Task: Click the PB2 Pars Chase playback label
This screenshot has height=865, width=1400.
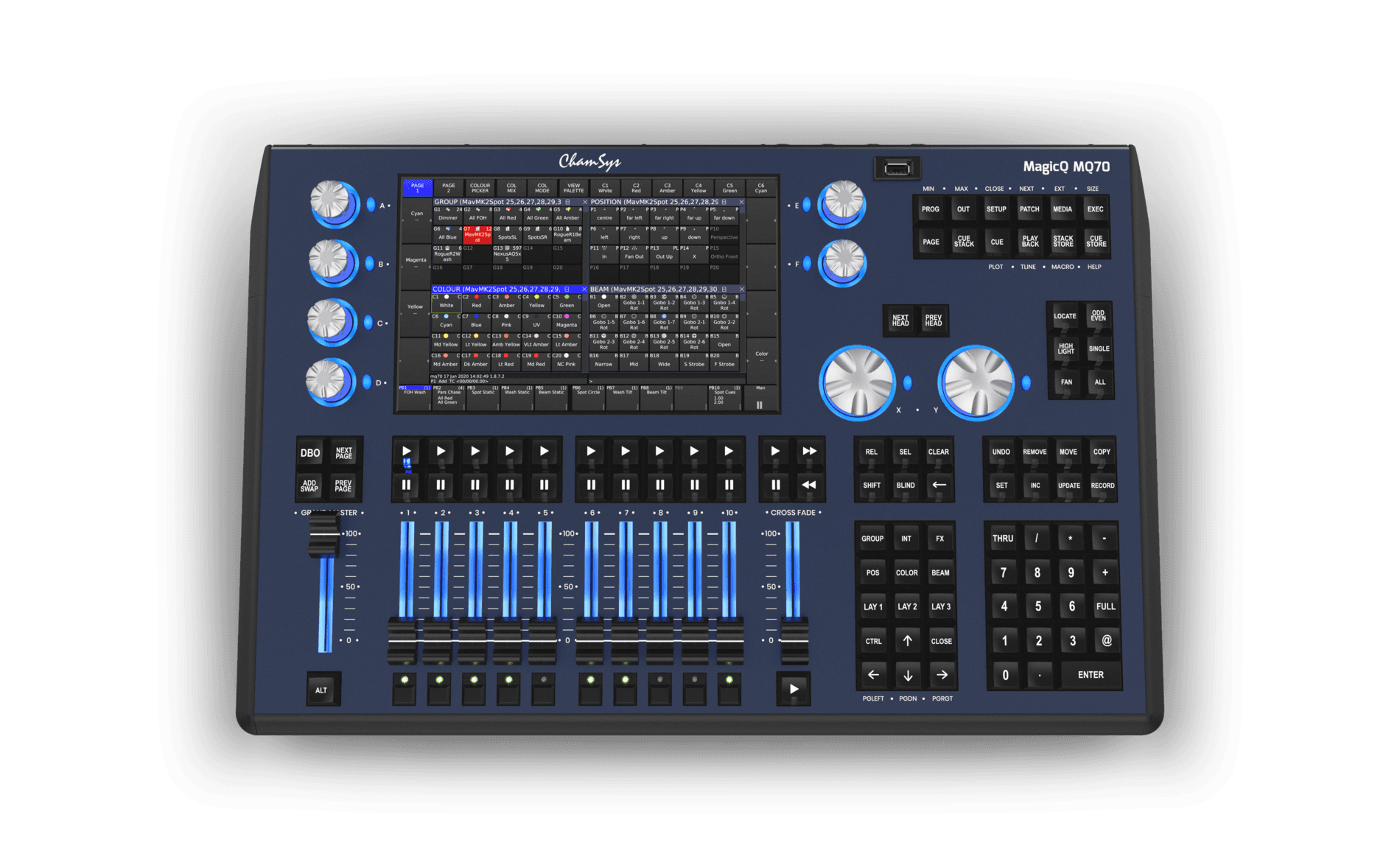Action: tap(448, 396)
